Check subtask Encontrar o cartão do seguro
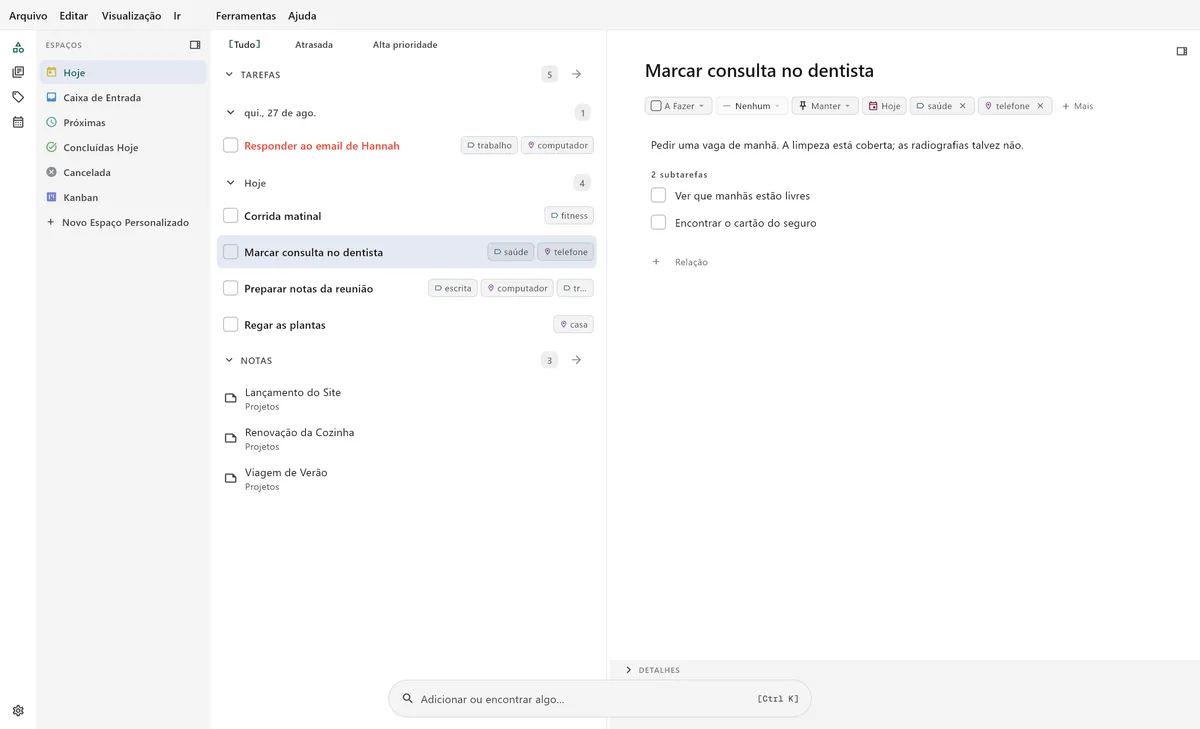 (658, 223)
